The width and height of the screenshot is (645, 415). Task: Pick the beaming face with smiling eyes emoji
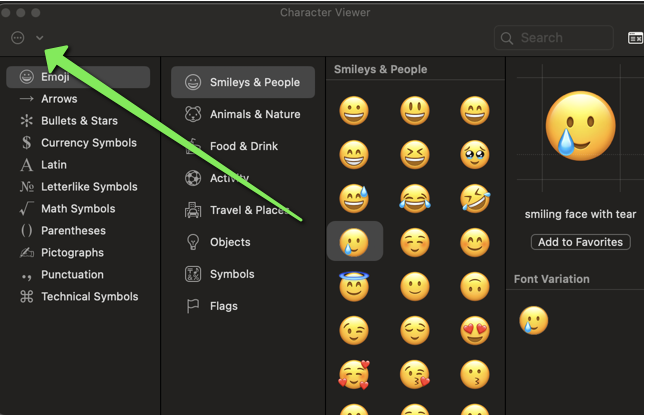coord(354,155)
